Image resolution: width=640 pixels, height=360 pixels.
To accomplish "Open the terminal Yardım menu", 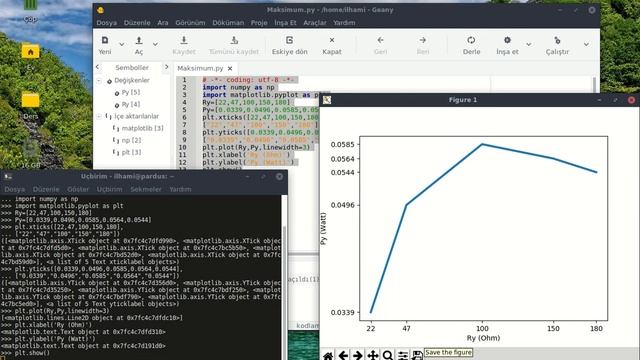I will [180, 189].
